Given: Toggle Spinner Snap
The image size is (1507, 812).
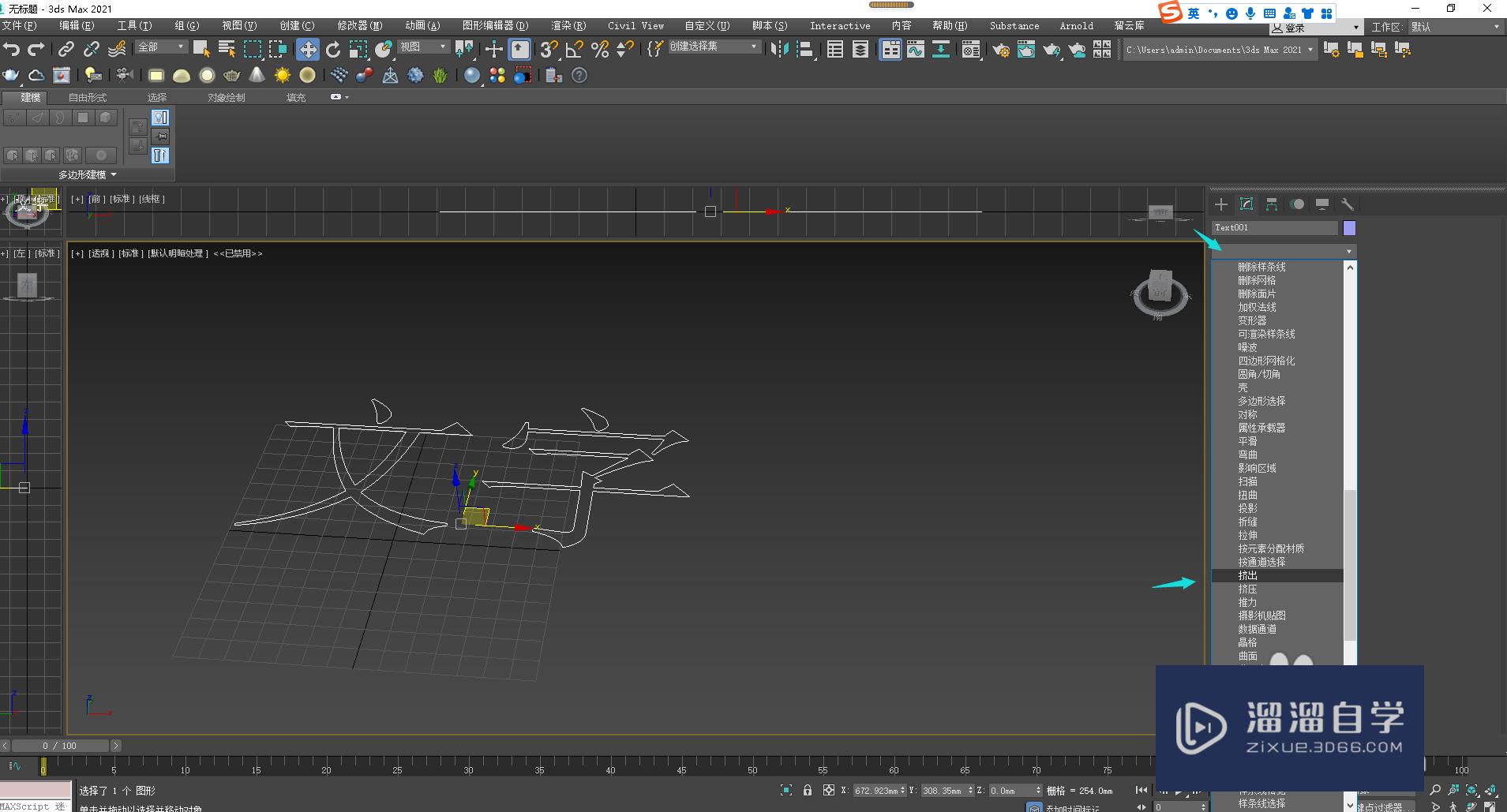Looking at the screenshot, I should 624,49.
